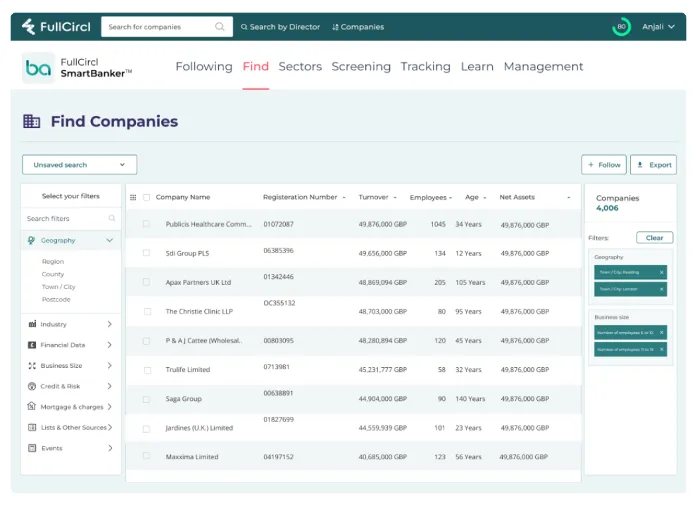Viewport: 696px width, 506px height.
Task: Click the building icon beside Find Companies
Action: tap(31, 121)
